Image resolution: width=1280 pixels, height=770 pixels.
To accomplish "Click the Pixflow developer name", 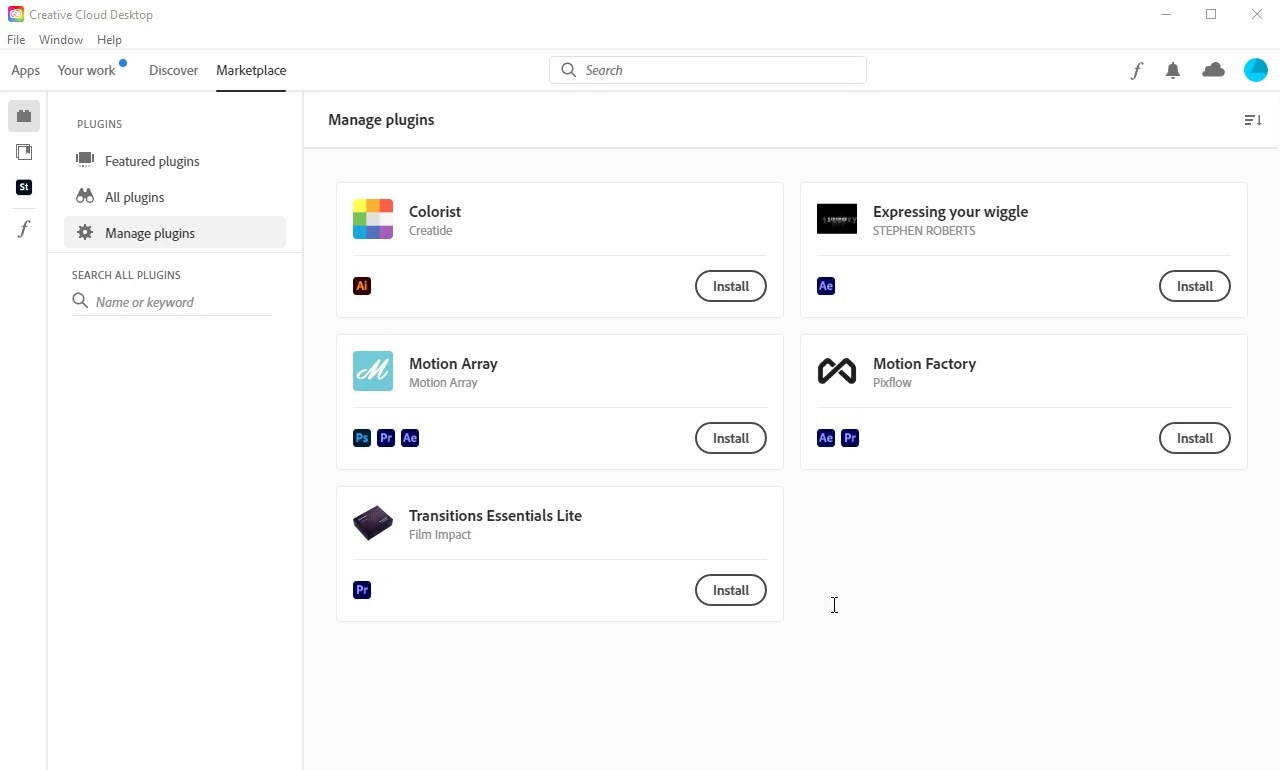I will tap(892, 383).
